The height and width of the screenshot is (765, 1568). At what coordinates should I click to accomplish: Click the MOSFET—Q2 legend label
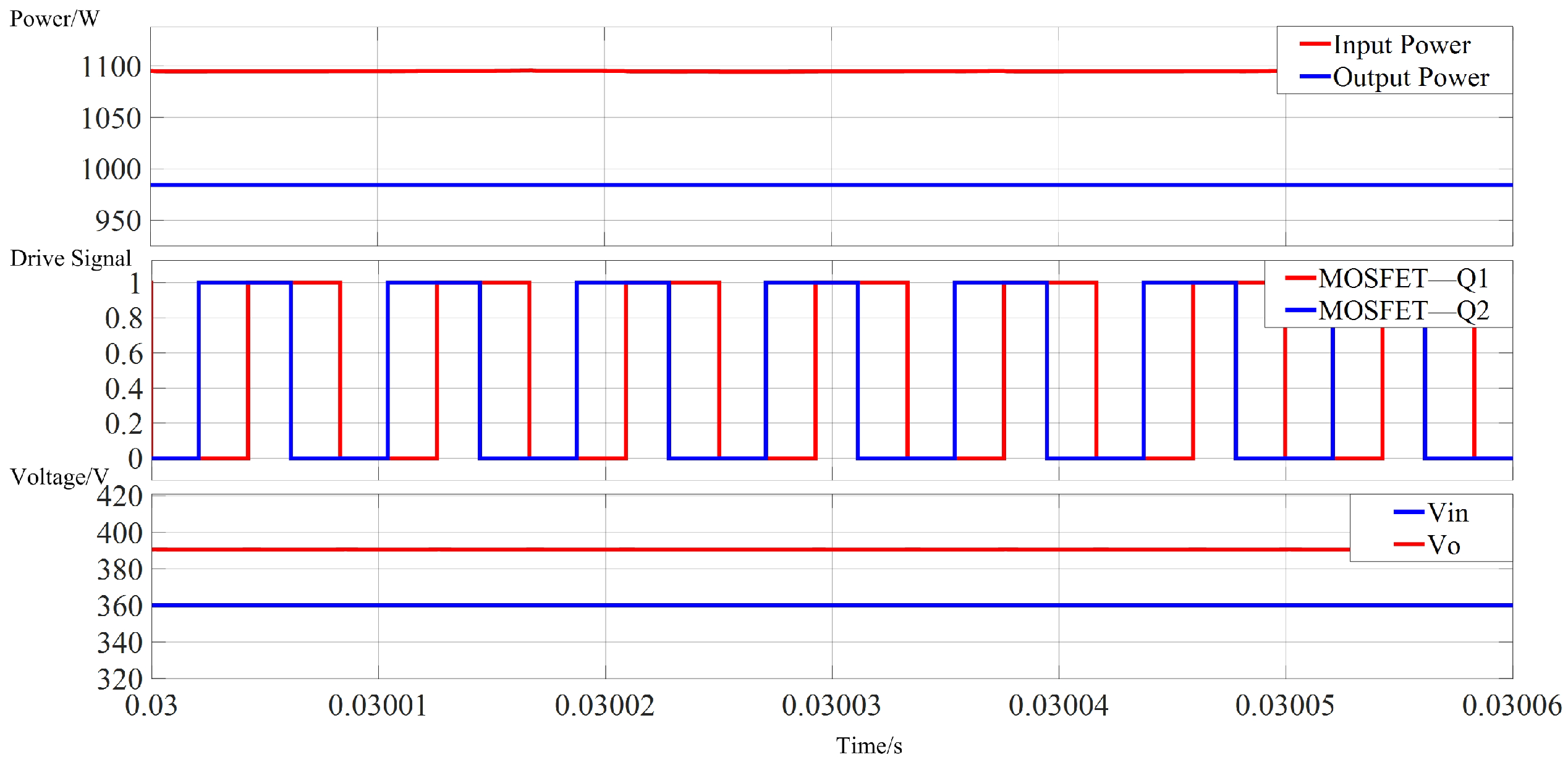tap(1403, 310)
